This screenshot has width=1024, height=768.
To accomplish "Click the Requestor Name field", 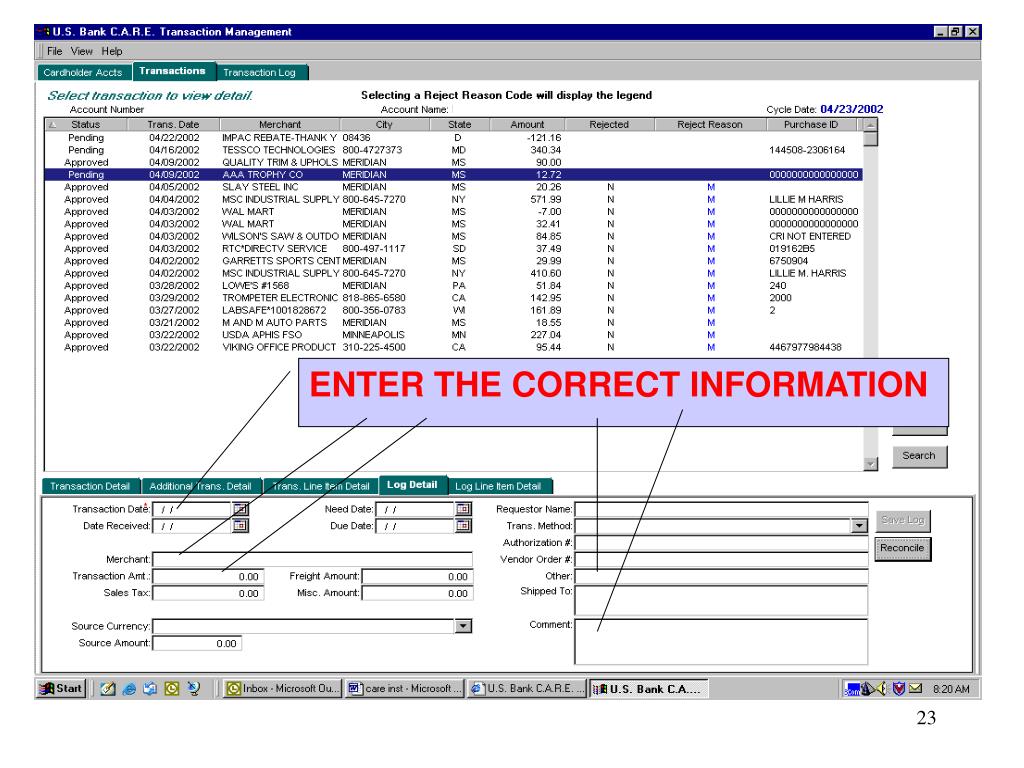I will (722, 509).
